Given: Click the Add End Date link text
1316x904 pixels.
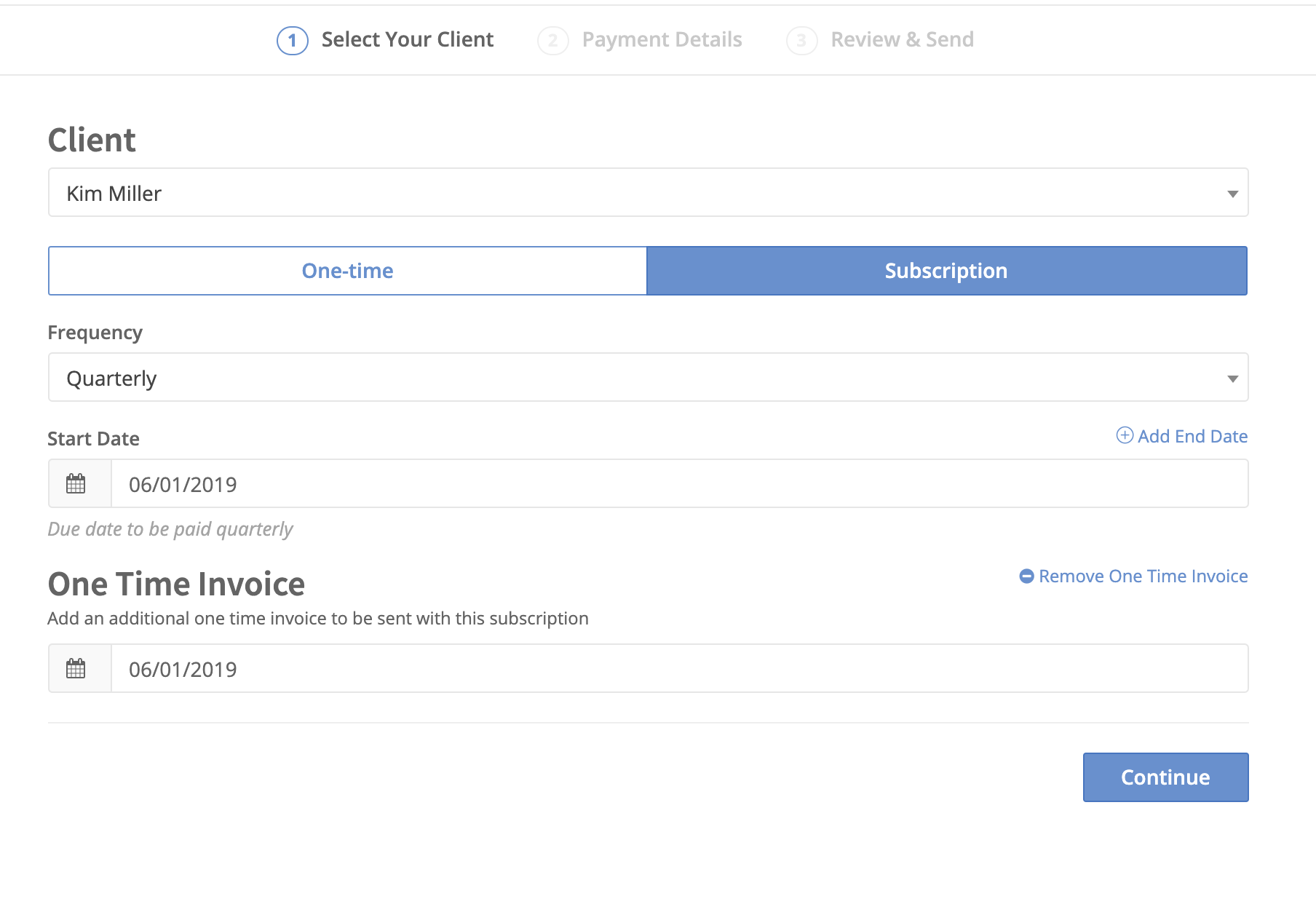Looking at the screenshot, I should pyautogui.click(x=1192, y=437).
